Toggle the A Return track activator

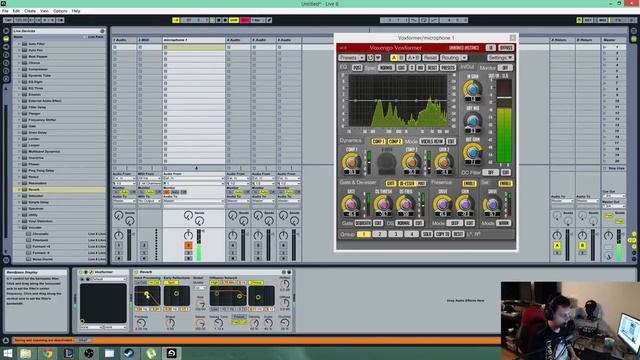coord(557,245)
